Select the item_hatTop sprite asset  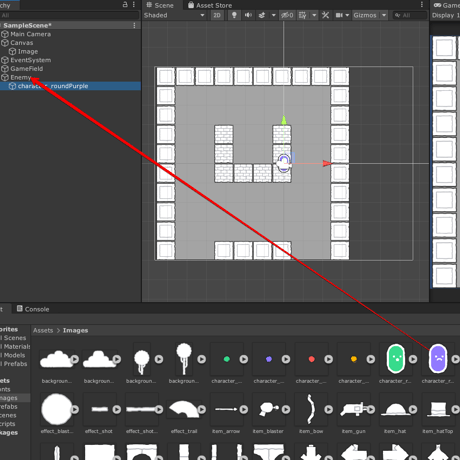tap(438, 410)
